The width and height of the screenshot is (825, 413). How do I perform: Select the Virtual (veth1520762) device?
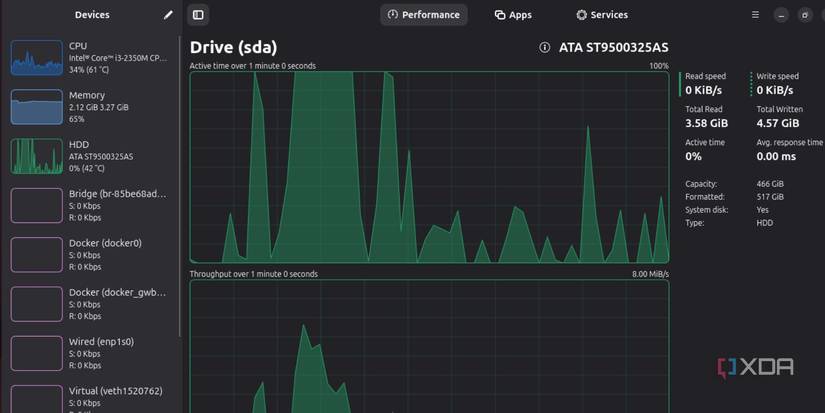coord(89,398)
